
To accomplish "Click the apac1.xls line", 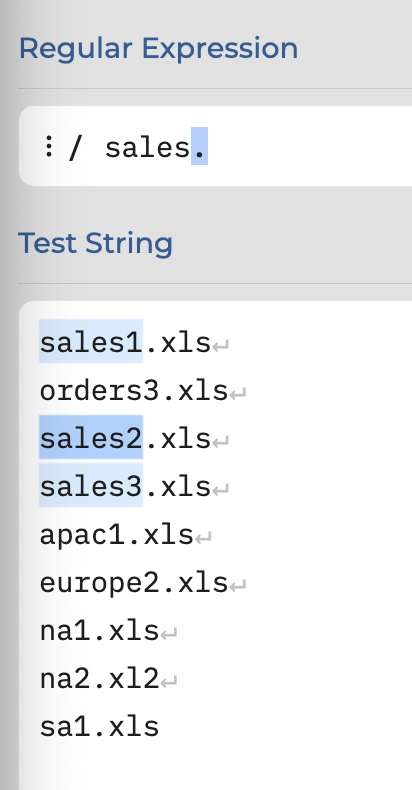I will pos(116,535).
